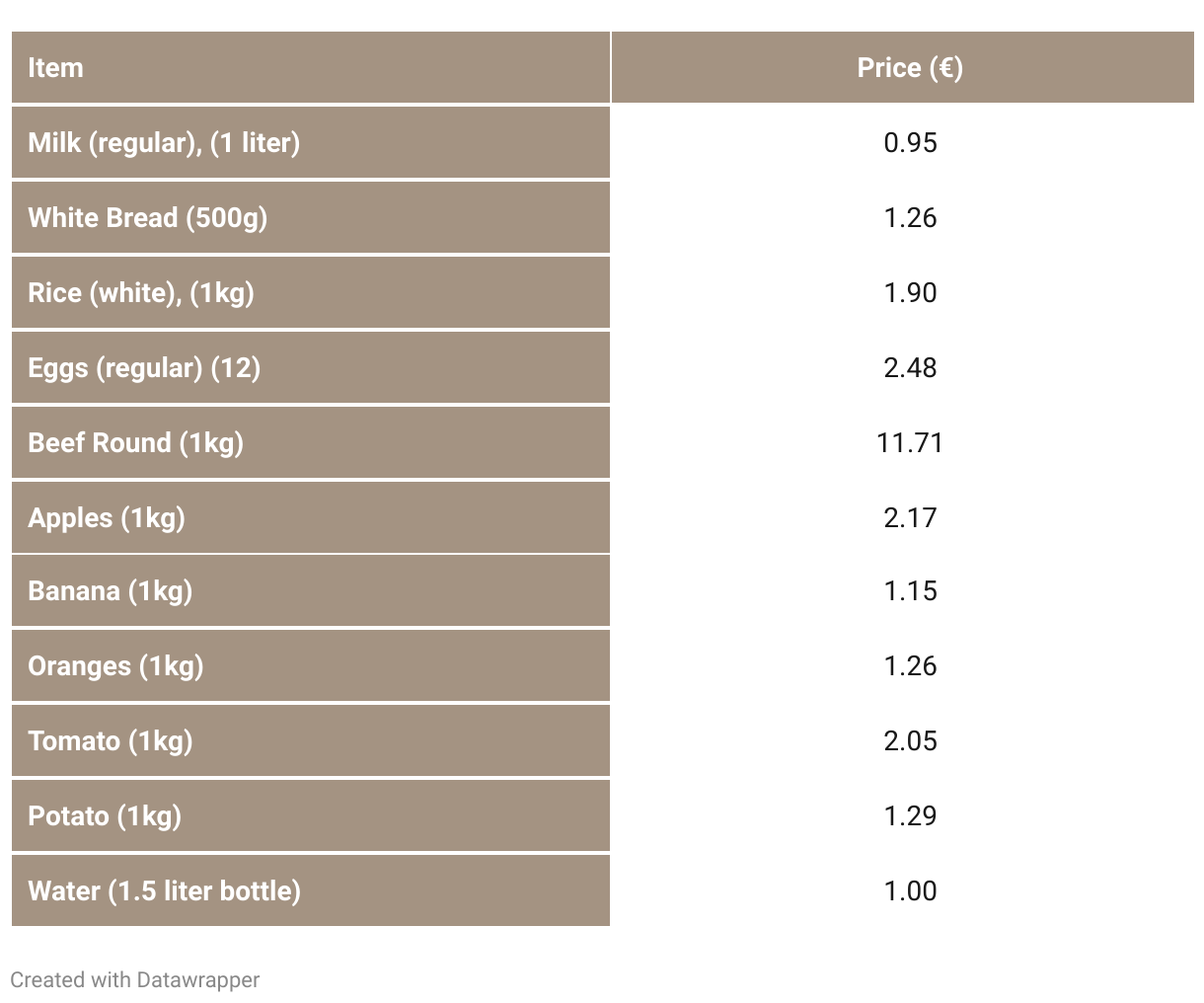Select the 1.90 rice price
Screen dimensions: 1204x1003
[x=910, y=292]
